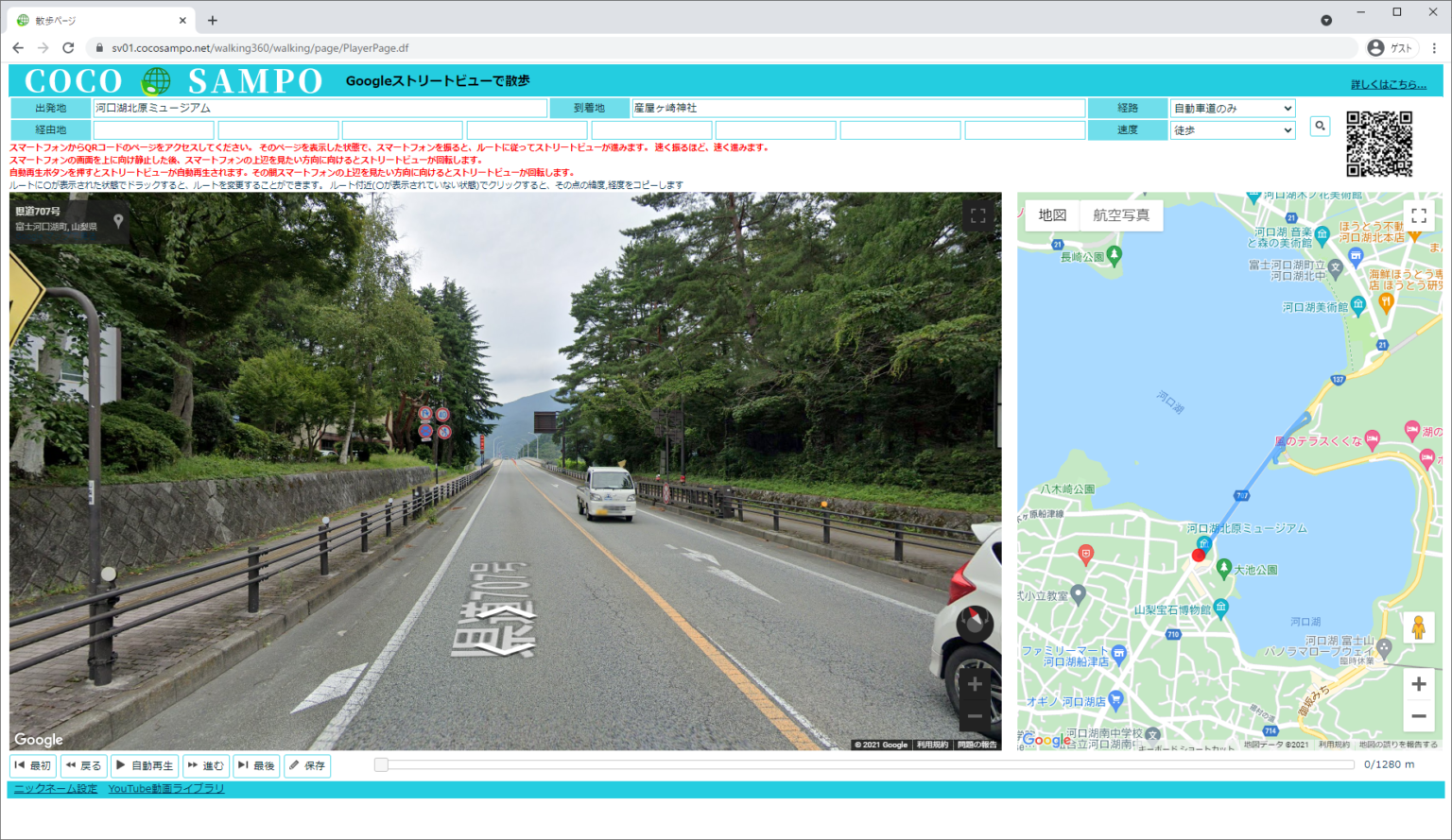
Task: Switch map to 地図 view
Action: 1052,215
